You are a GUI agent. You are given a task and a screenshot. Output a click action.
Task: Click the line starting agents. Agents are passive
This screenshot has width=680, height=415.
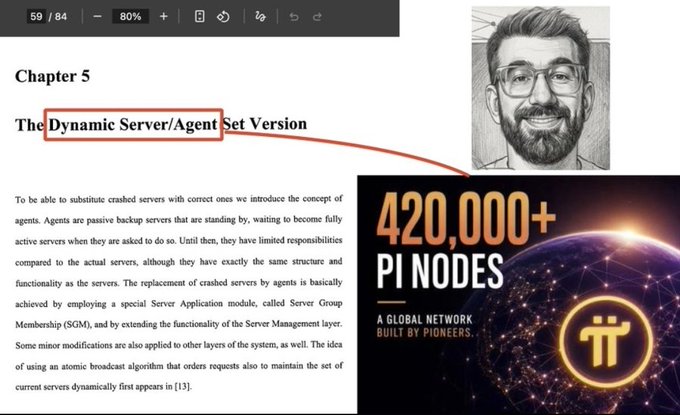click(179, 220)
